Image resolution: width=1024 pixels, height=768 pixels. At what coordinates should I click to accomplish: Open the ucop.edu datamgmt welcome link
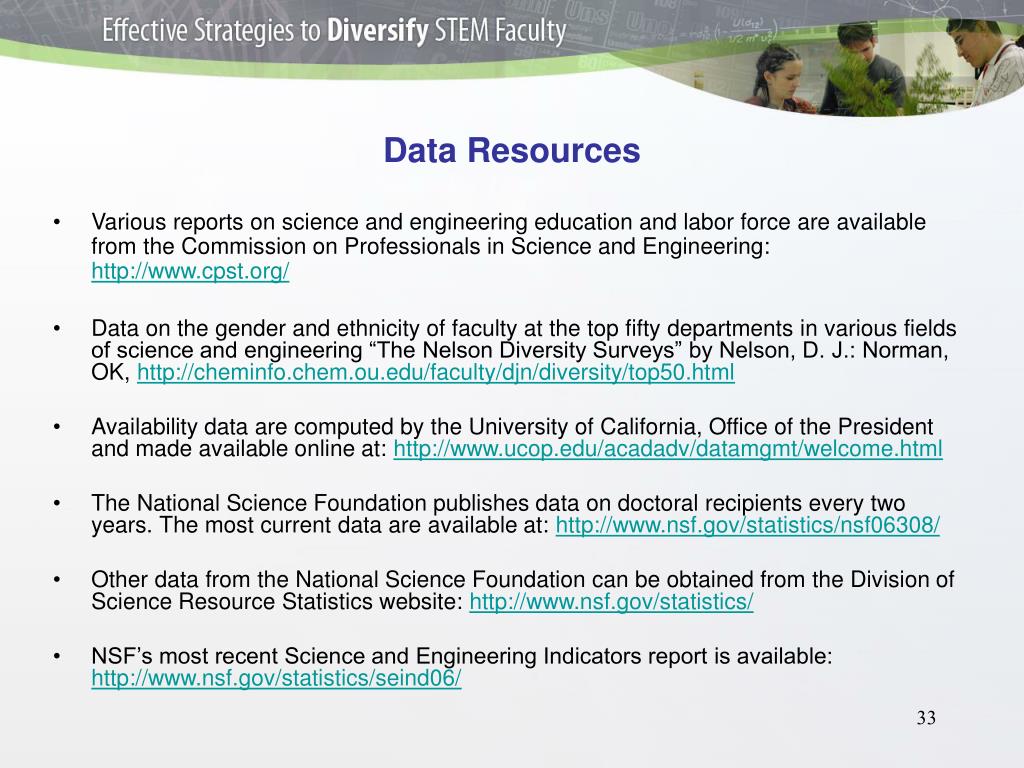[x=667, y=449]
